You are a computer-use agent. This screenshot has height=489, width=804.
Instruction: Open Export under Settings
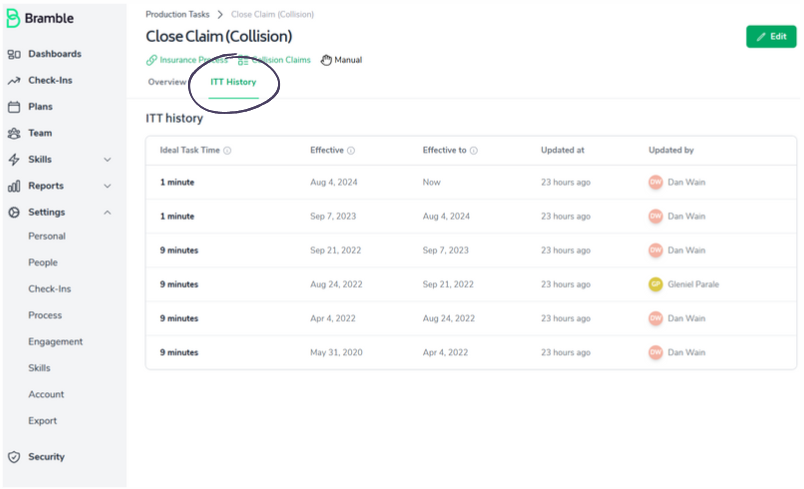[42, 421]
